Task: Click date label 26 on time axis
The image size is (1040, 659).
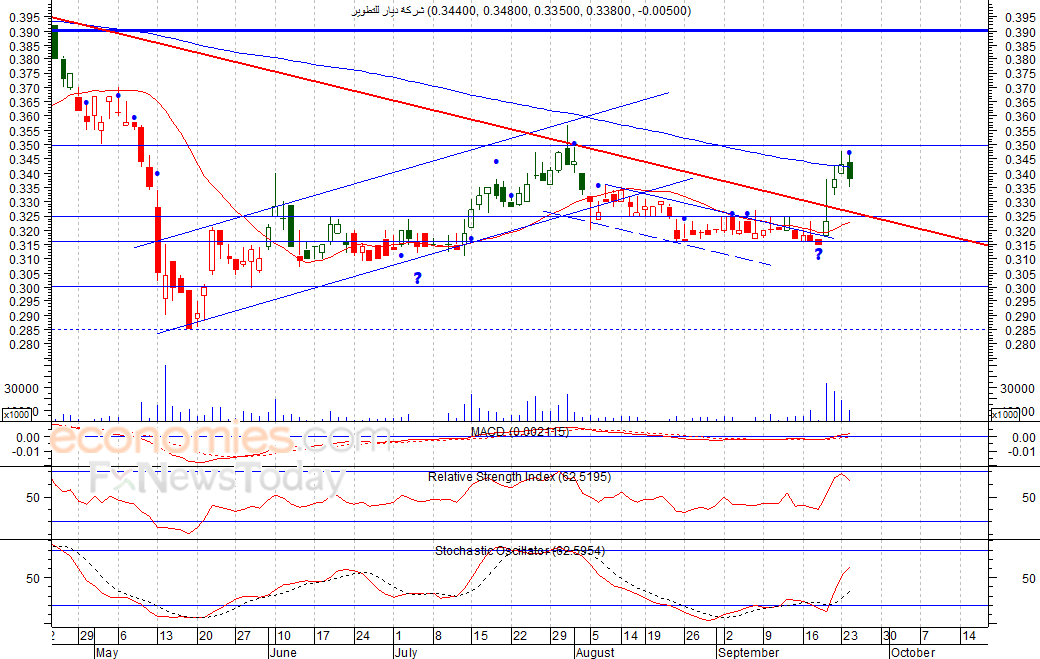Action: pos(692,636)
